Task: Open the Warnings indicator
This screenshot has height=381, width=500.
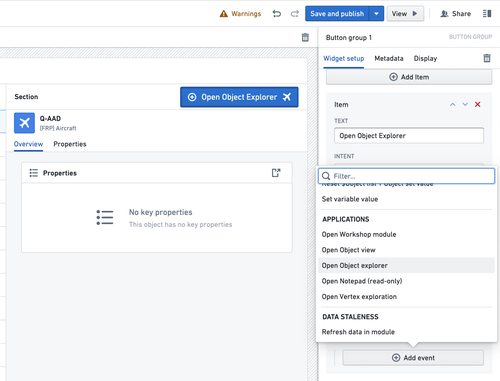Action: pos(240,14)
